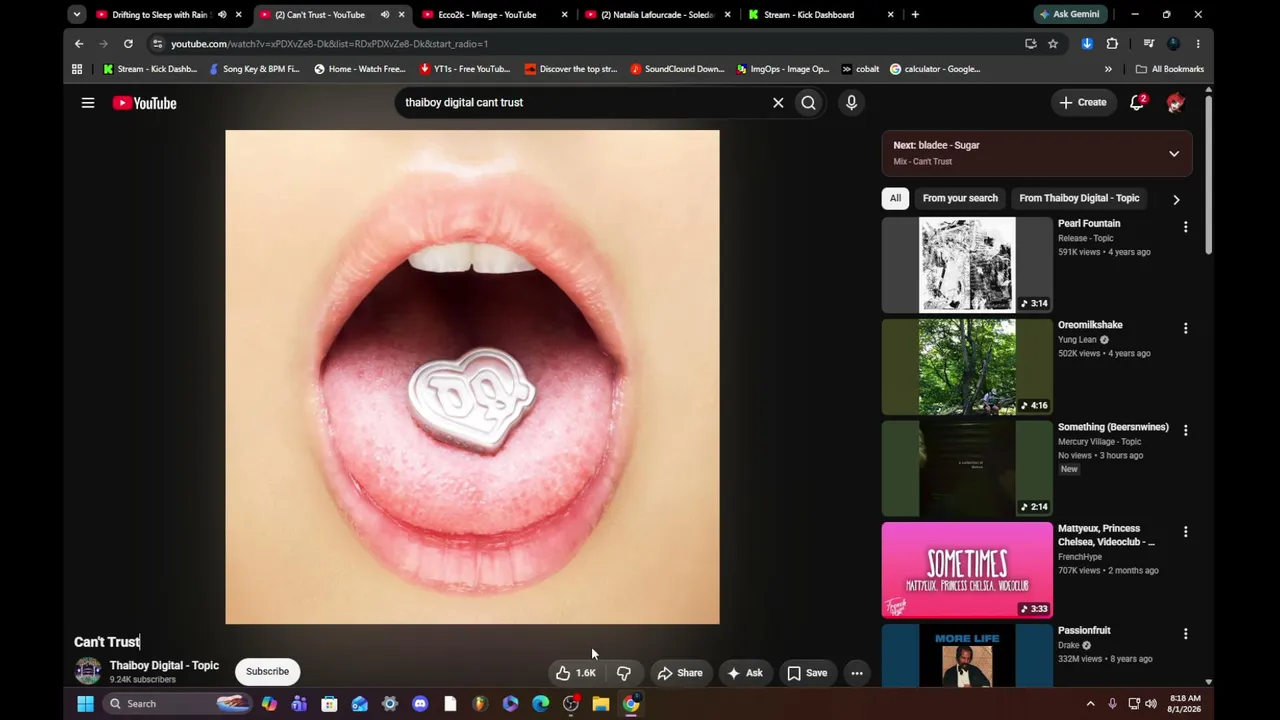Show more filter chips with the arrow
Viewport: 1280px width, 720px height.
pos(1176,199)
